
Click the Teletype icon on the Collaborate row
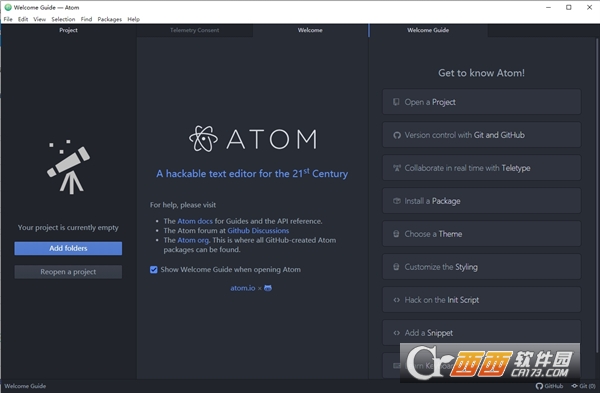397,168
